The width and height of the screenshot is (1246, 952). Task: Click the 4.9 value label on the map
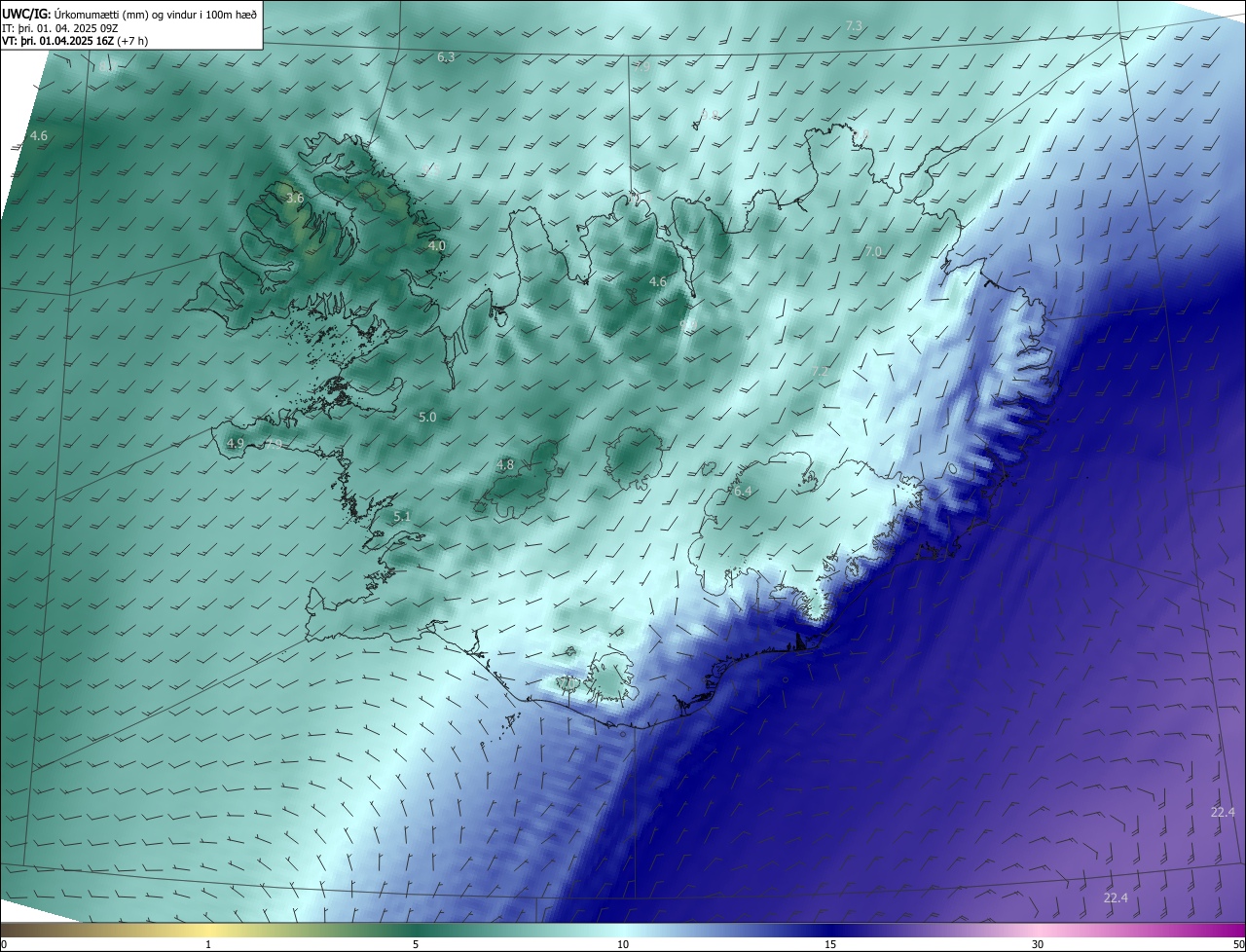pos(235,443)
